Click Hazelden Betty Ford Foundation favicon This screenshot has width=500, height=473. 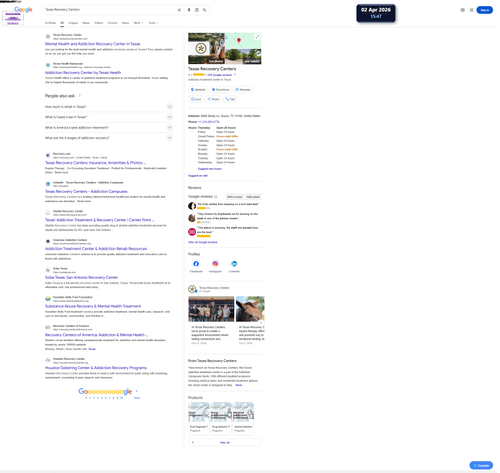coord(48,299)
